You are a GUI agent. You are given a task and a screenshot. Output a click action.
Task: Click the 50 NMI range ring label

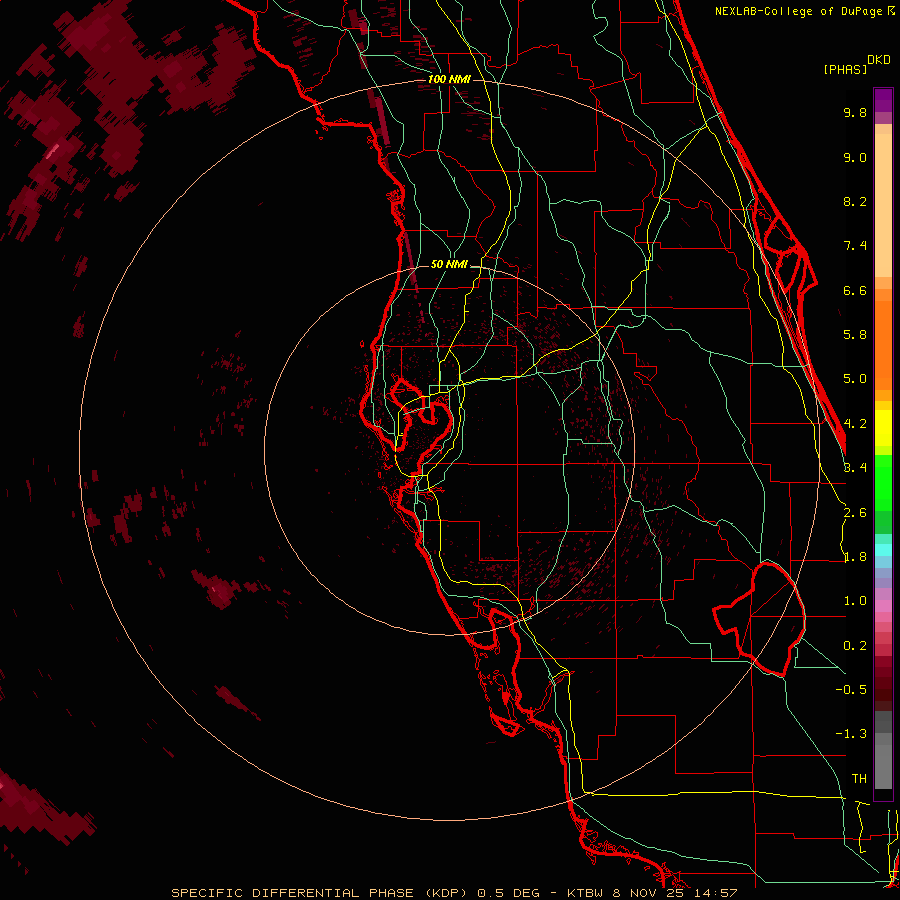coord(449,265)
